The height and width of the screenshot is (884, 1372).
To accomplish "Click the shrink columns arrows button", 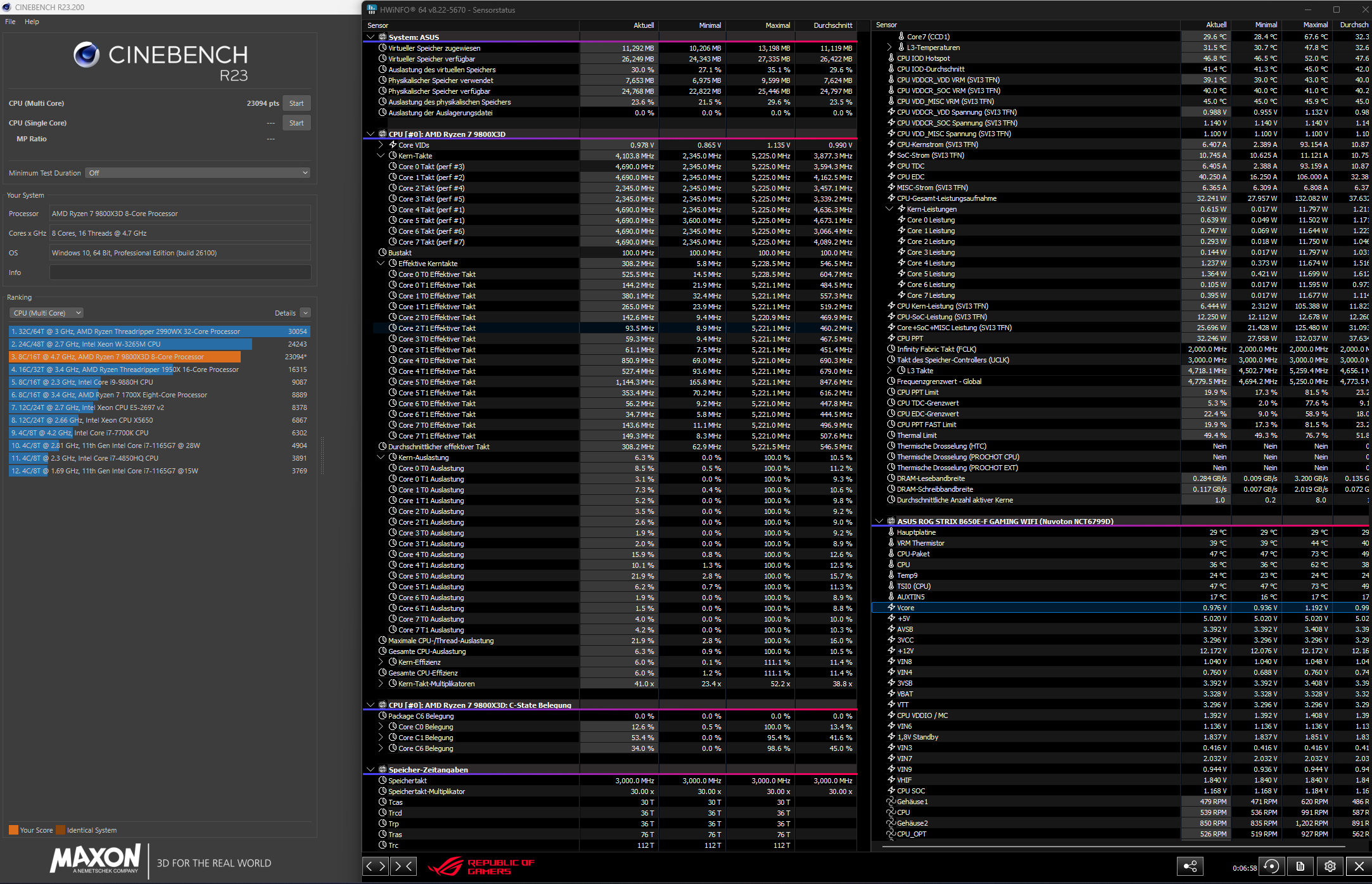I will pyautogui.click(x=403, y=866).
